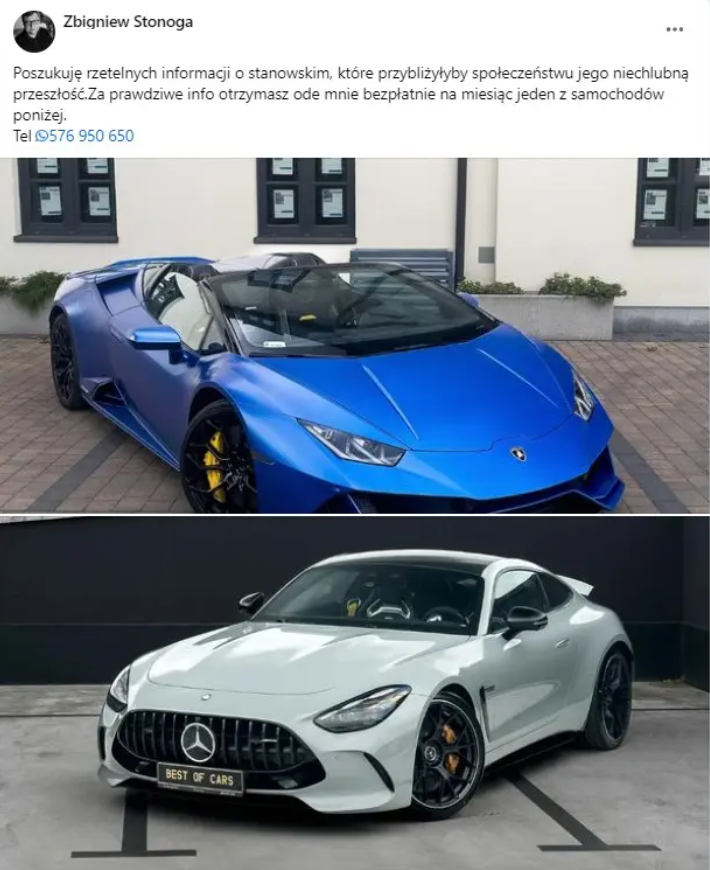Click the Mercedes star logo on the grille
This screenshot has height=870, width=710.
tap(198, 742)
